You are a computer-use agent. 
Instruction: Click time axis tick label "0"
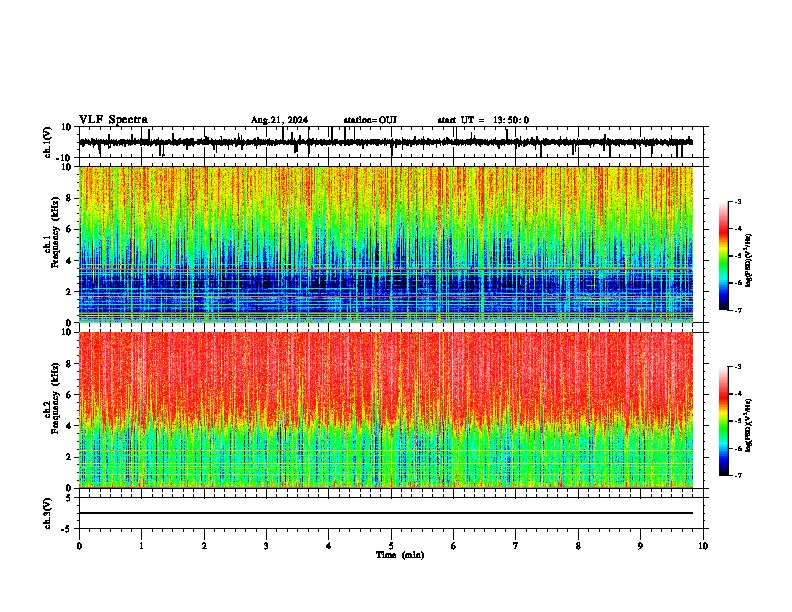click(x=79, y=546)
